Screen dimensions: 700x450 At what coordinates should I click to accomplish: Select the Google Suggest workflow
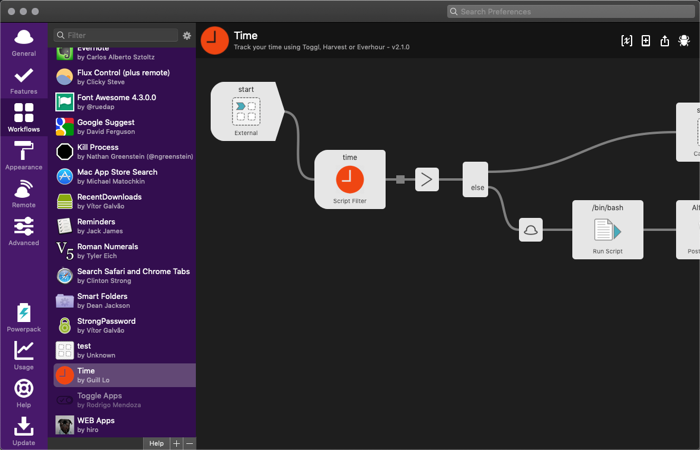coord(125,127)
